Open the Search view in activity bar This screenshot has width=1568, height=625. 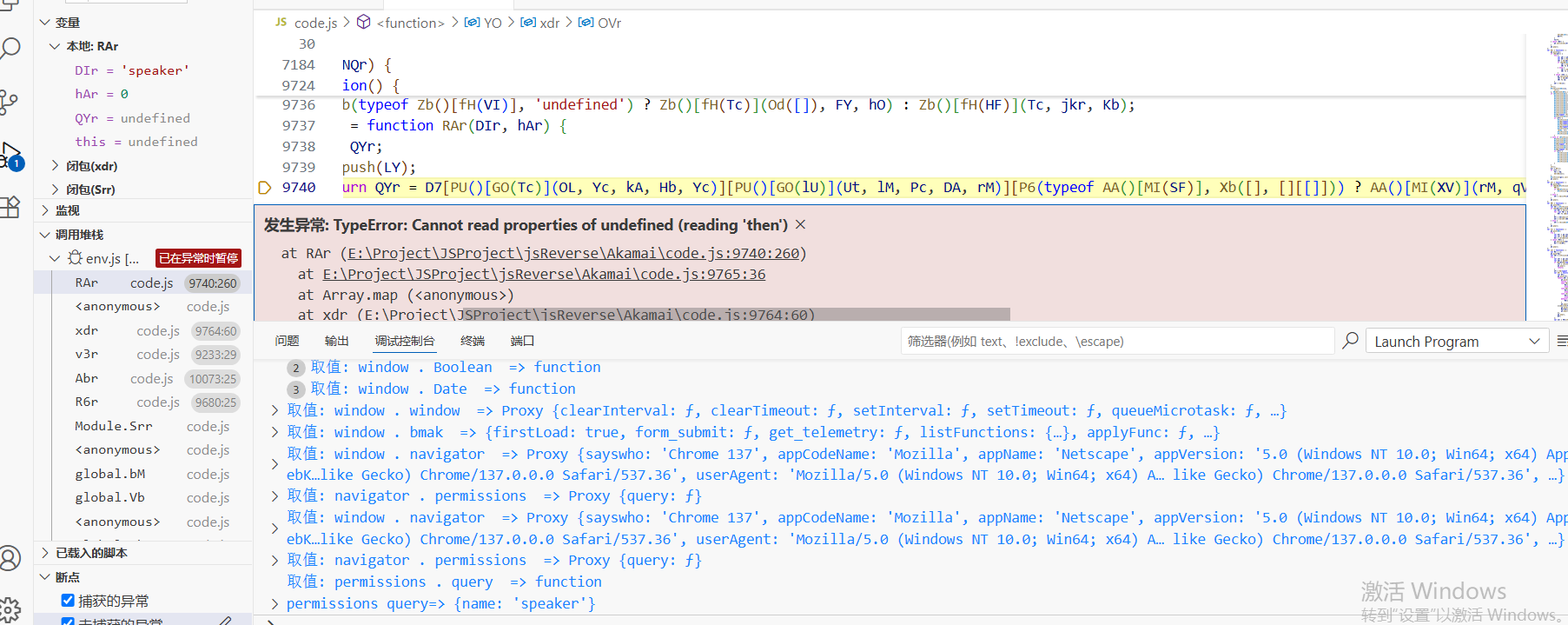pos(10,49)
